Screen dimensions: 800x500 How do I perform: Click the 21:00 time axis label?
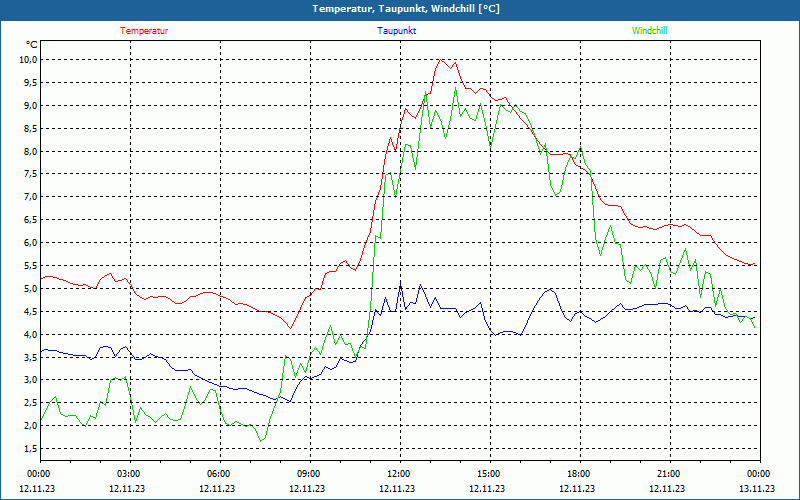(x=670, y=474)
